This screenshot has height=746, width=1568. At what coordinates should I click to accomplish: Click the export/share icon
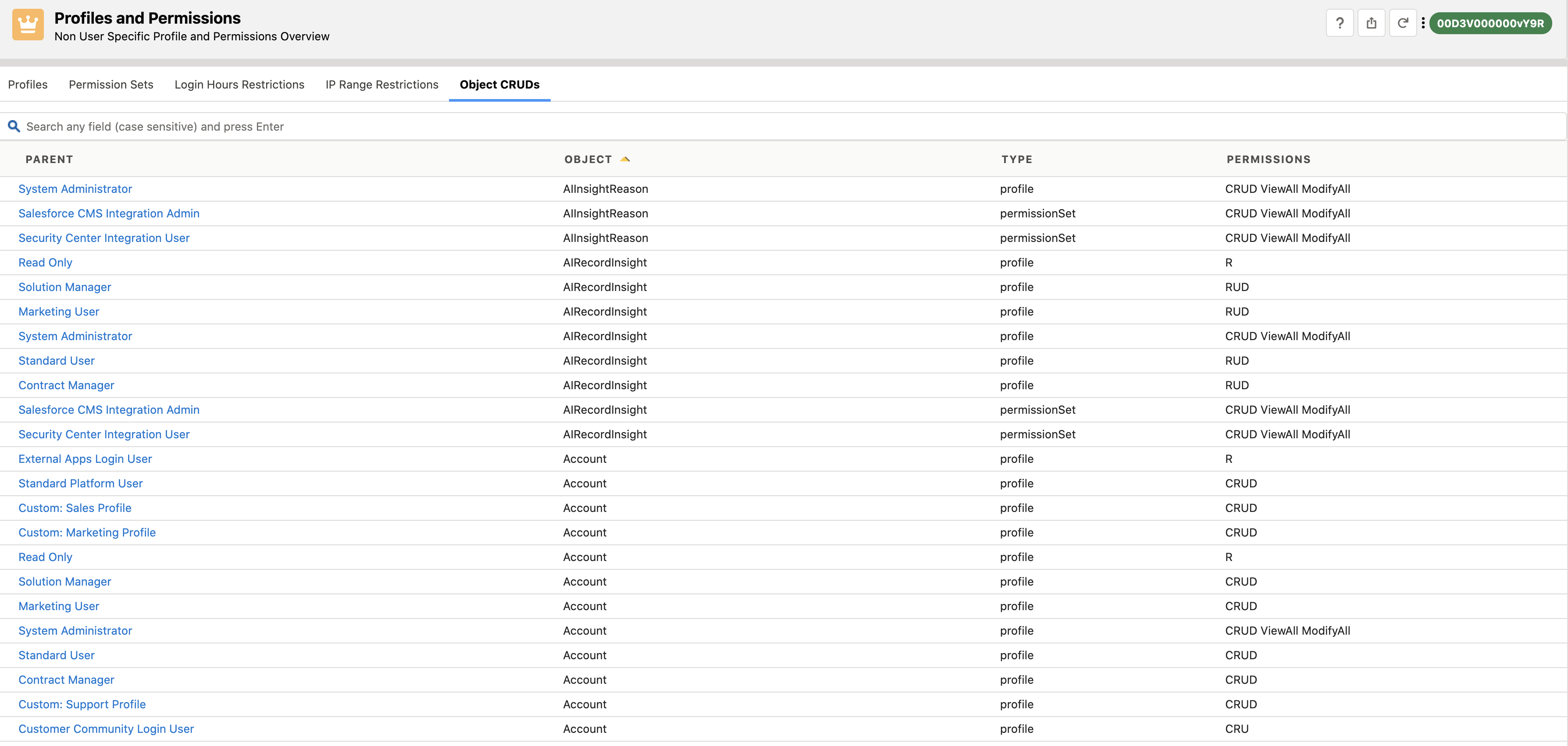1372,22
